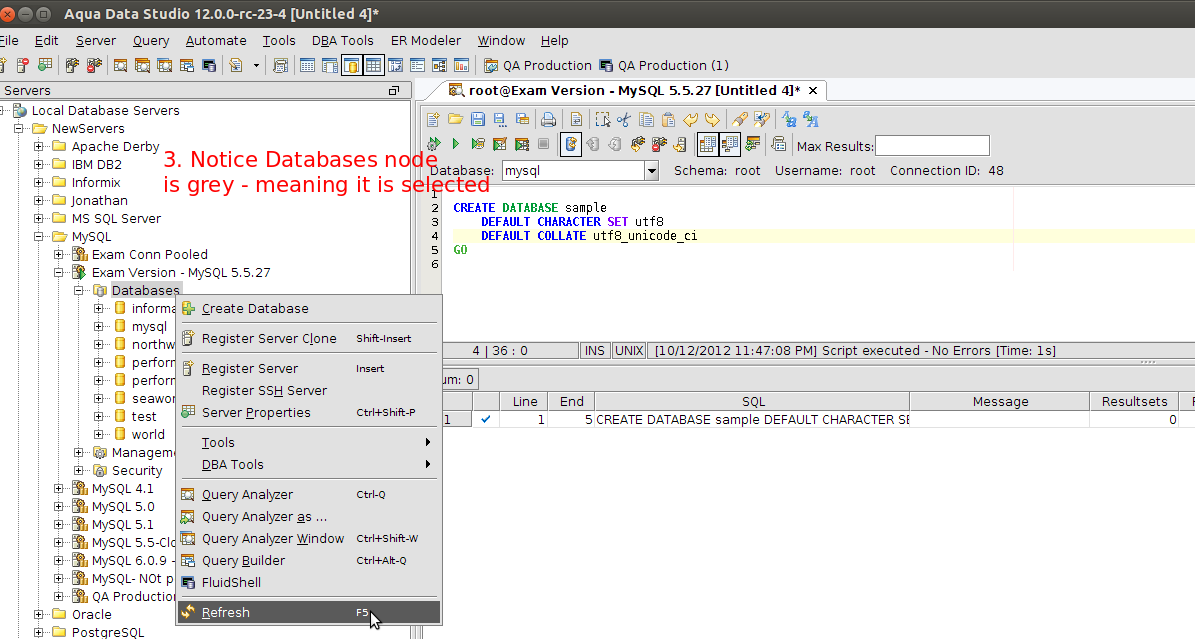The width and height of the screenshot is (1195, 639).
Task: Click the Redo arrow icon
Action: (x=713, y=120)
